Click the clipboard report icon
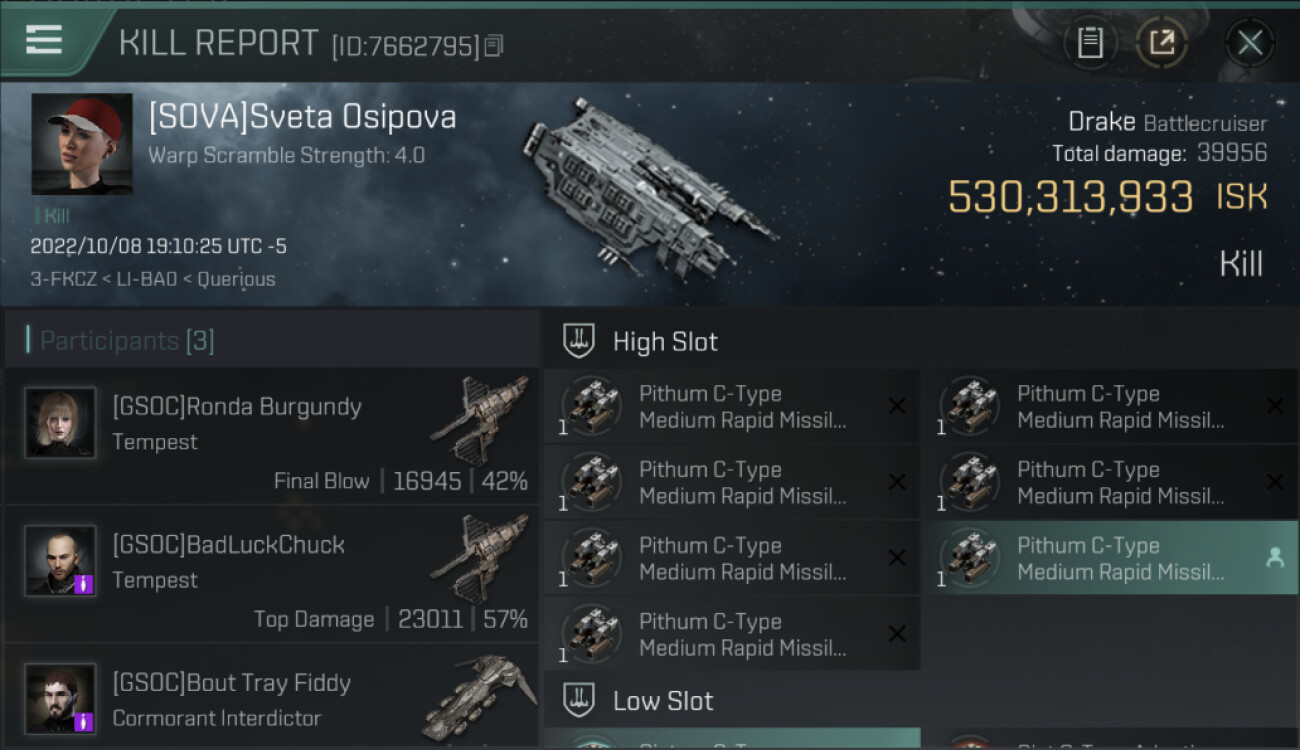The width and height of the screenshot is (1300, 750). pos(1090,43)
